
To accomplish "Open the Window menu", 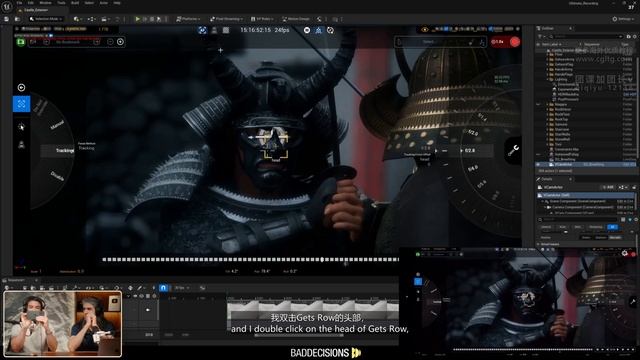I will 45,3.
